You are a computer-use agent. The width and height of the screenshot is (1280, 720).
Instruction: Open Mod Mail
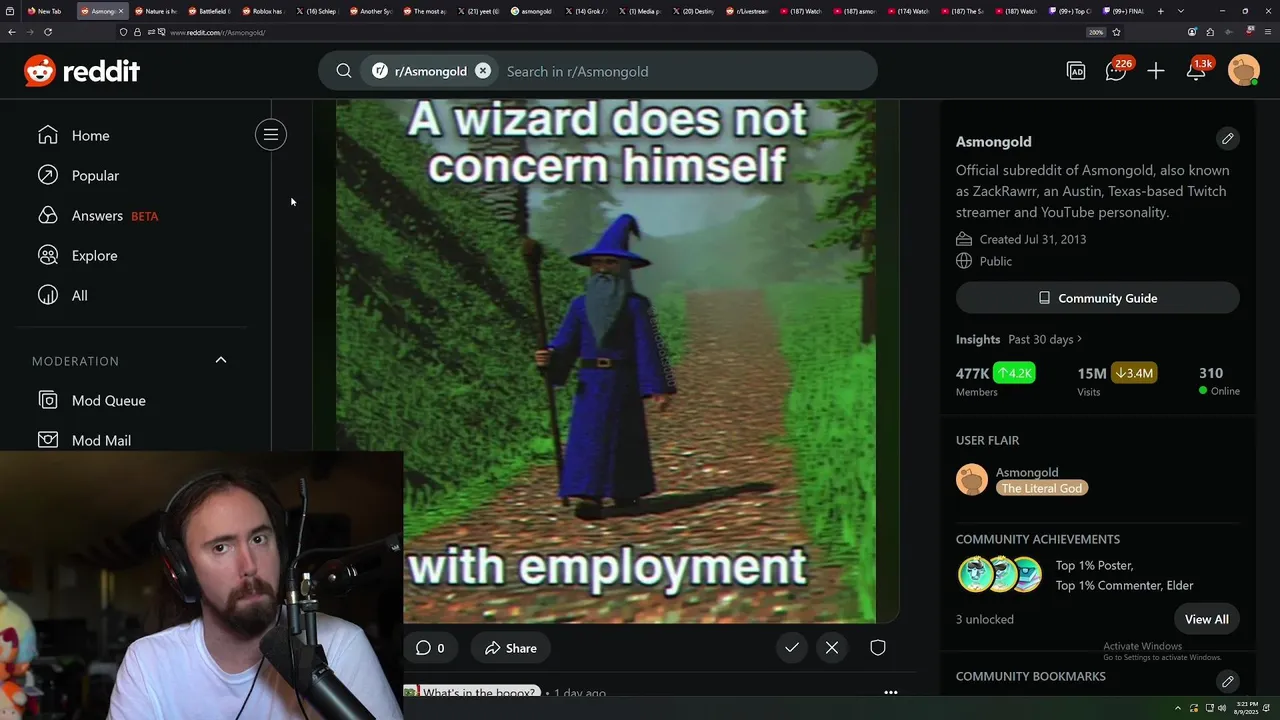point(101,440)
